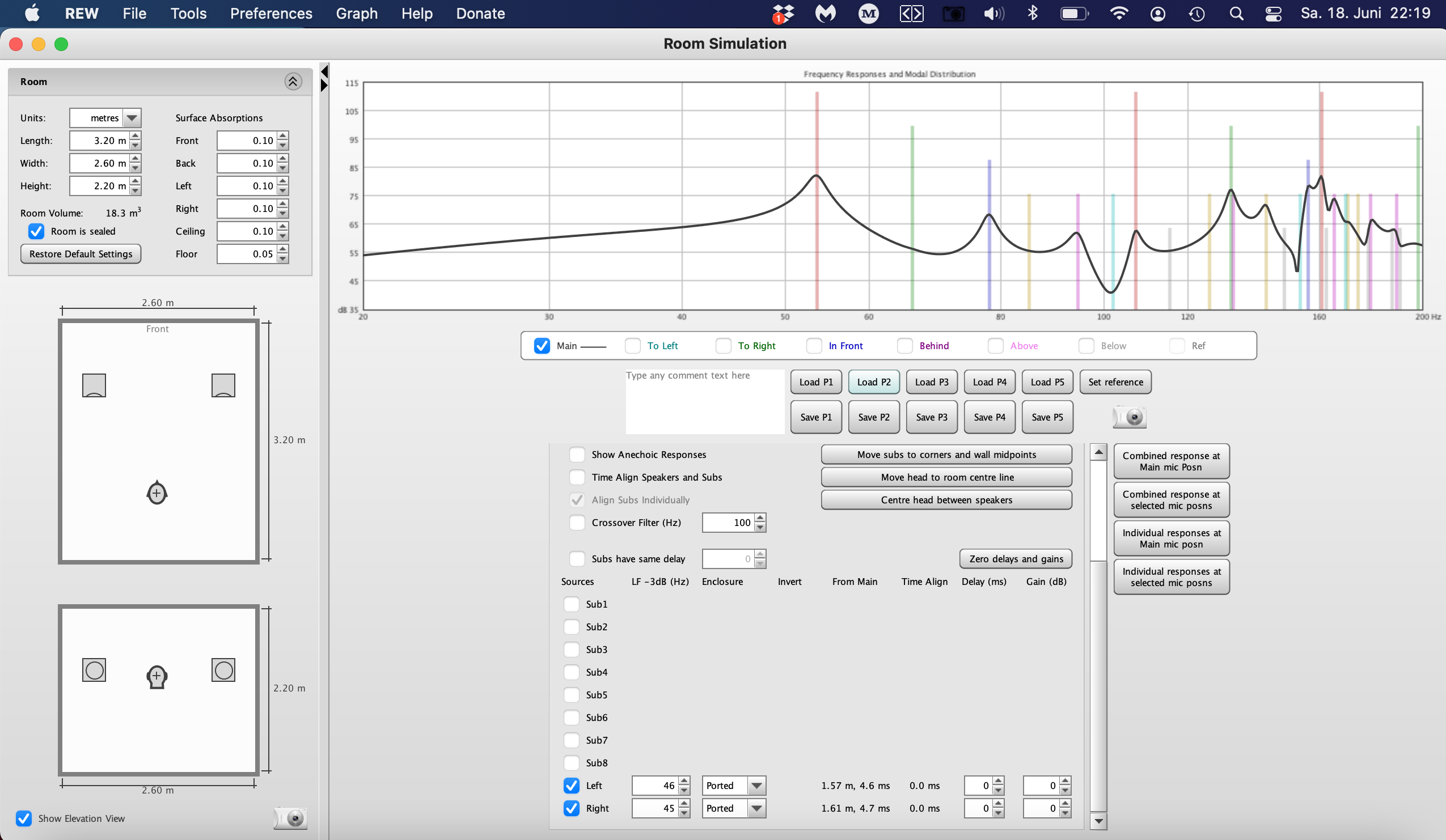This screenshot has width=1446, height=840.
Task: Expand panel with right divider arrow
Action: pos(324,86)
